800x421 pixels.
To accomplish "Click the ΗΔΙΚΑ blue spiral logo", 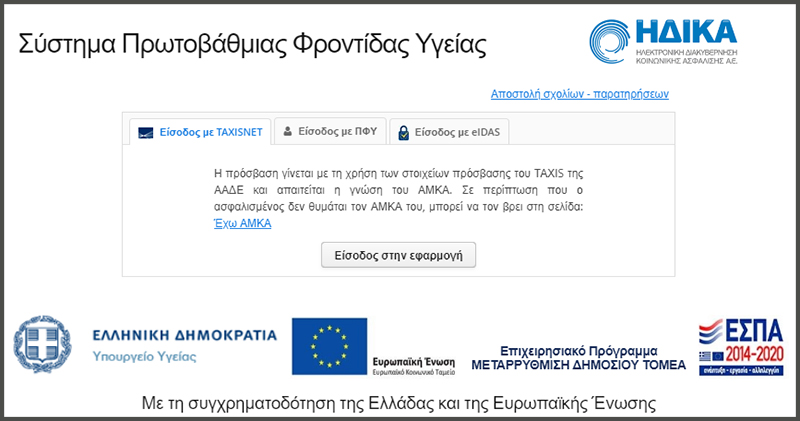I will coord(612,46).
